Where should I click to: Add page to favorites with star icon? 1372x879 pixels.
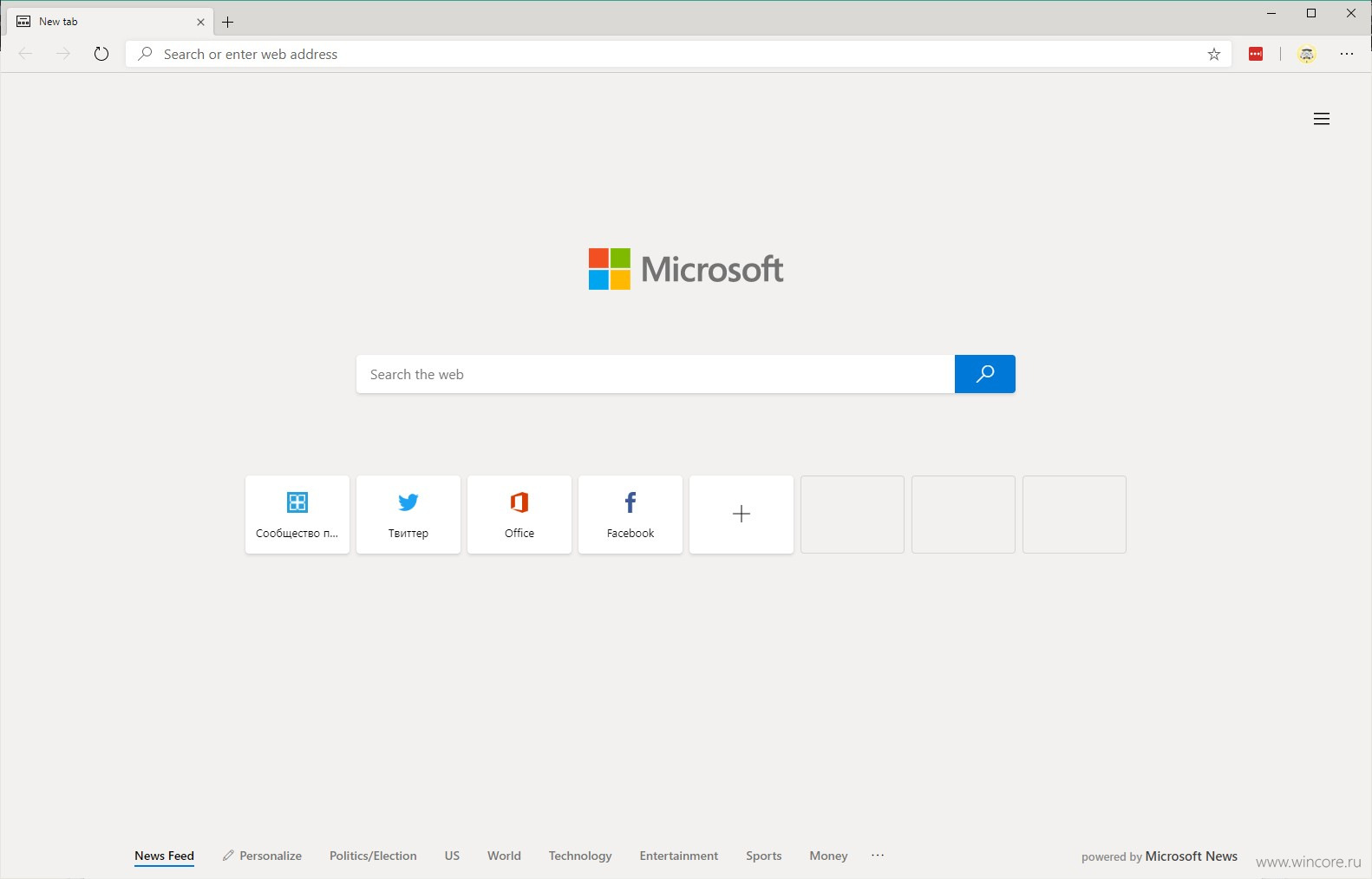1214,54
